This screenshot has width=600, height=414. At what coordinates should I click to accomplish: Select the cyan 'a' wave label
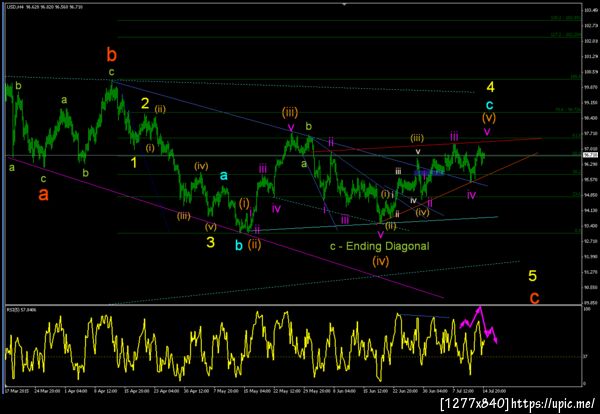[224, 176]
